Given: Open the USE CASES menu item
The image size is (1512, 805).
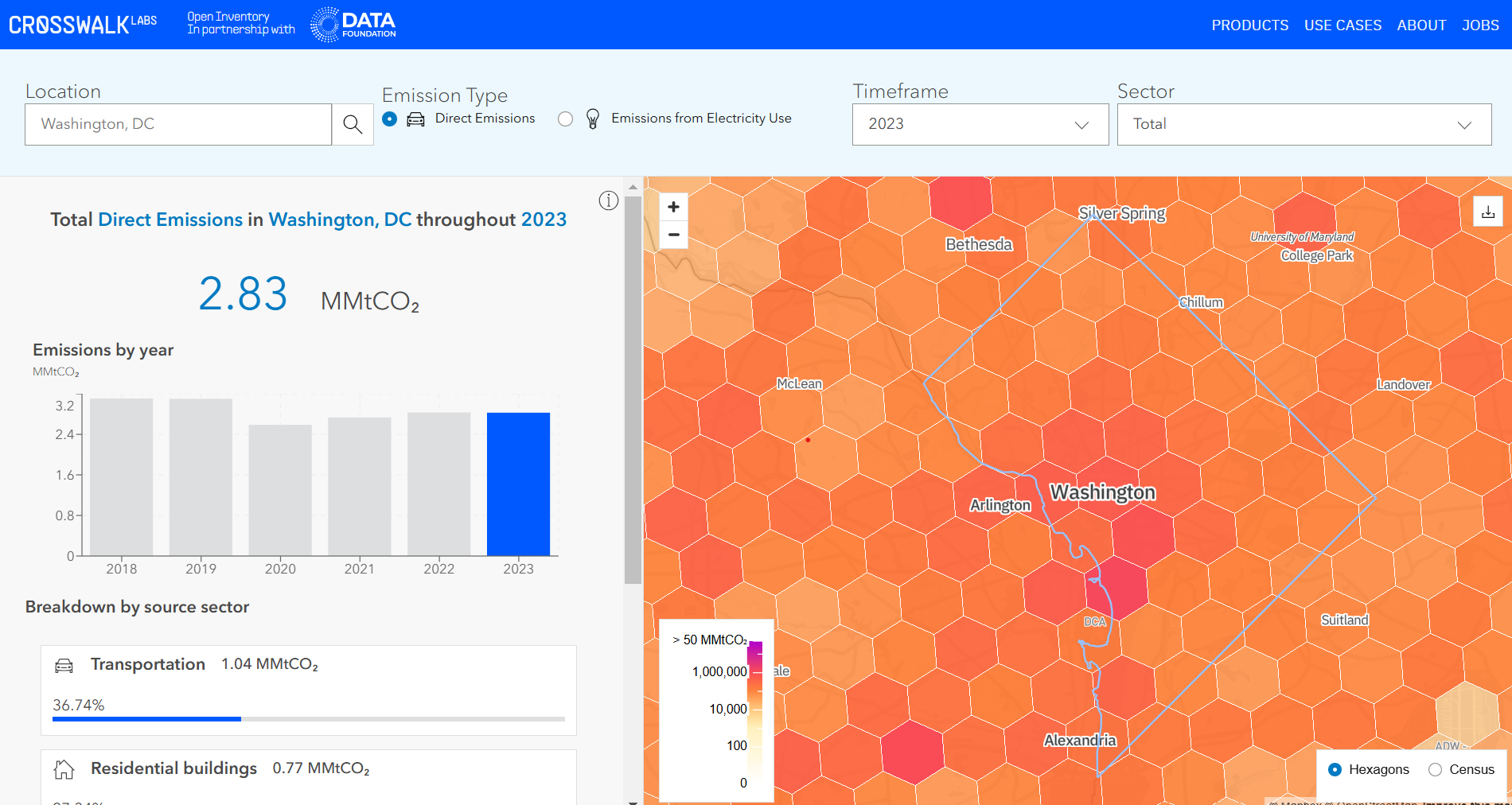Looking at the screenshot, I should pos(1342,25).
